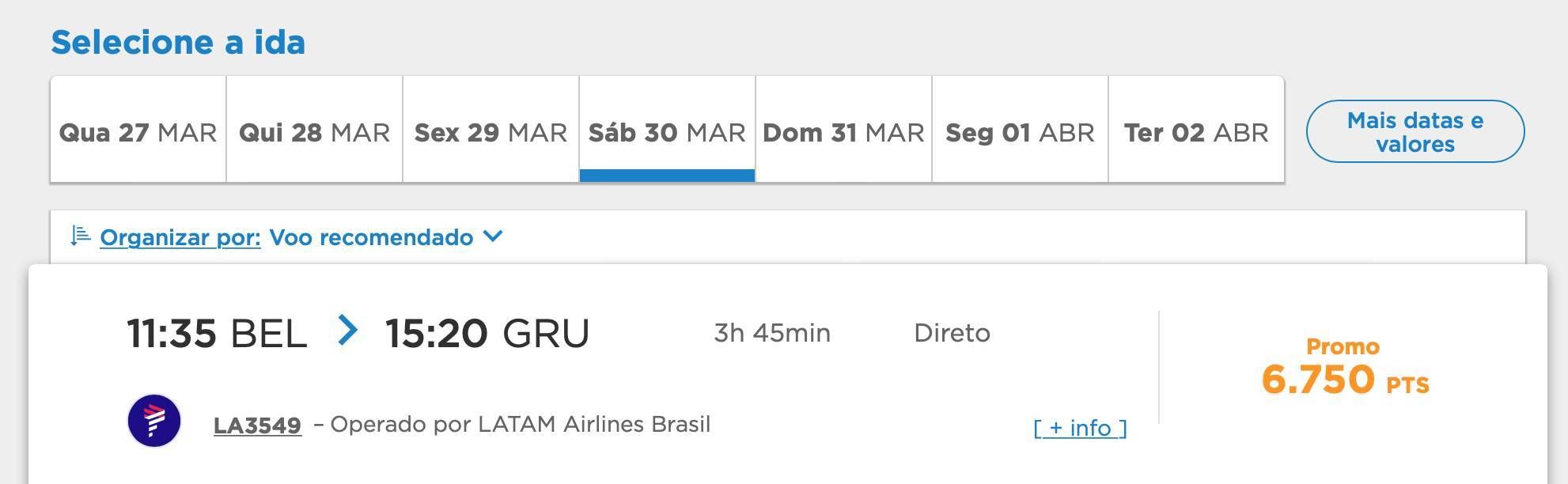Click the 3h 45min flight duration
Image resolution: width=1568 pixels, height=484 pixels.
tap(772, 333)
